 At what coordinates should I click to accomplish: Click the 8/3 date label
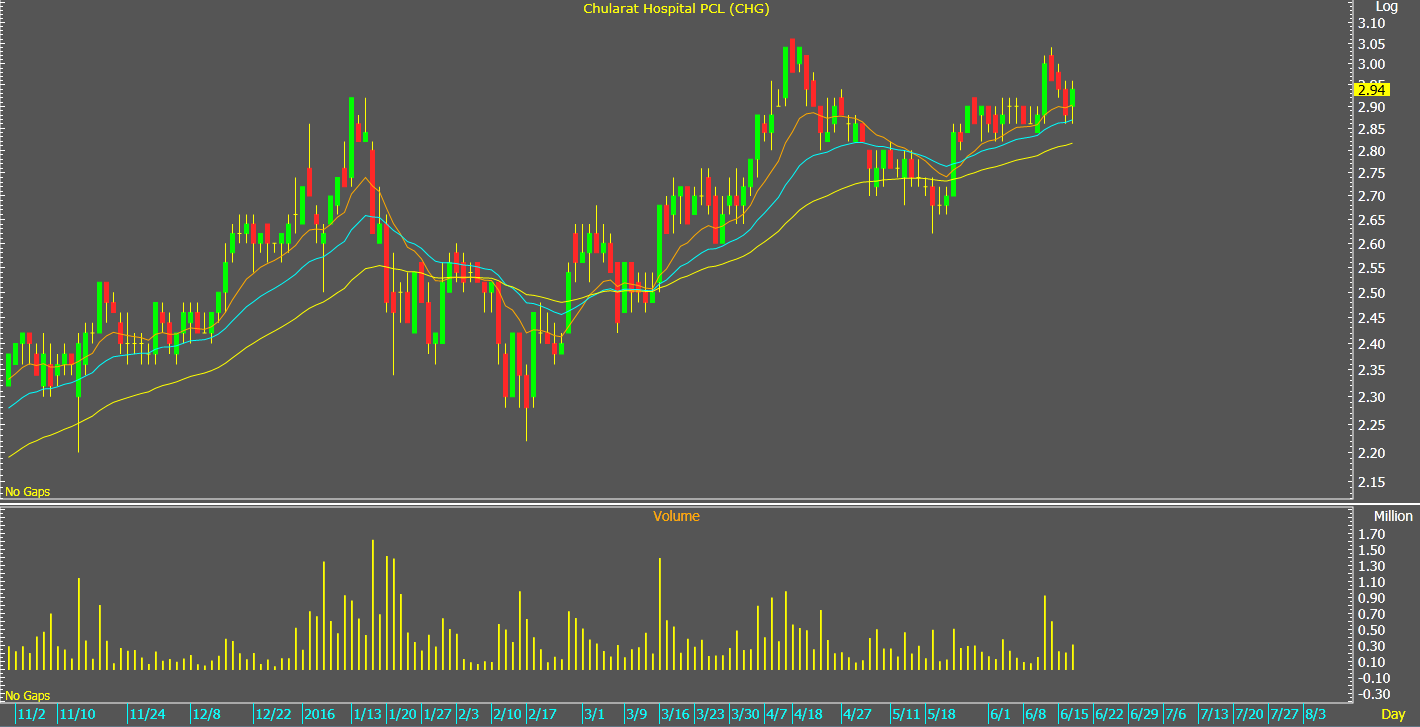[x=1315, y=714]
